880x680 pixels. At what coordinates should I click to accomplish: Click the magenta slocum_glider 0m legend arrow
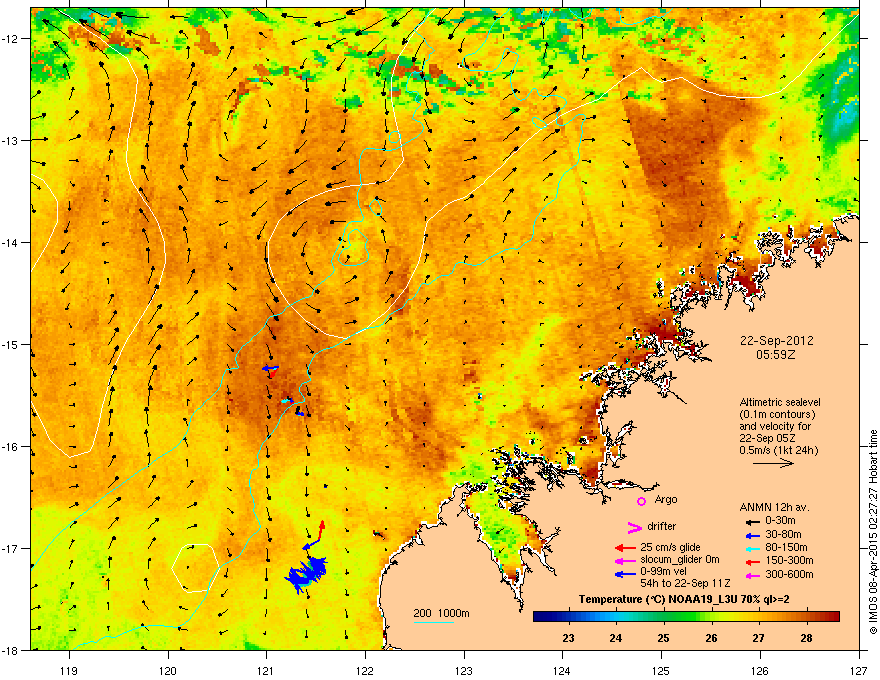(625, 560)
